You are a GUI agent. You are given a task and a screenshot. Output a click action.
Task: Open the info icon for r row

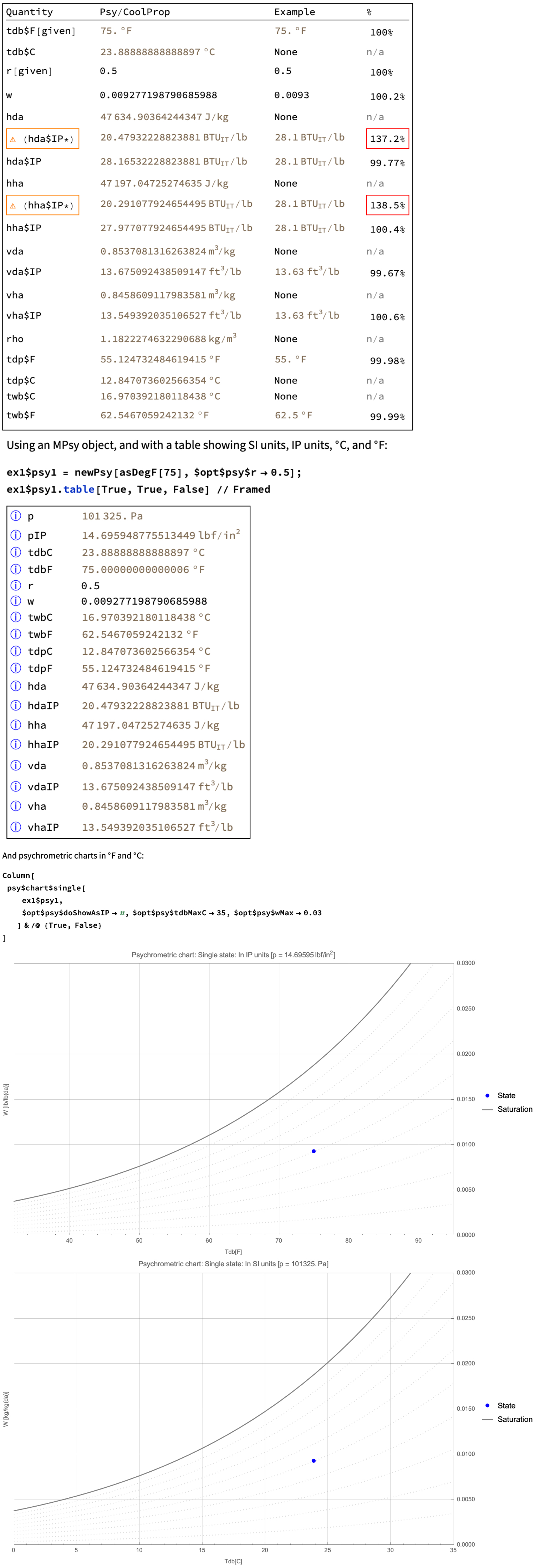[16, 586]
